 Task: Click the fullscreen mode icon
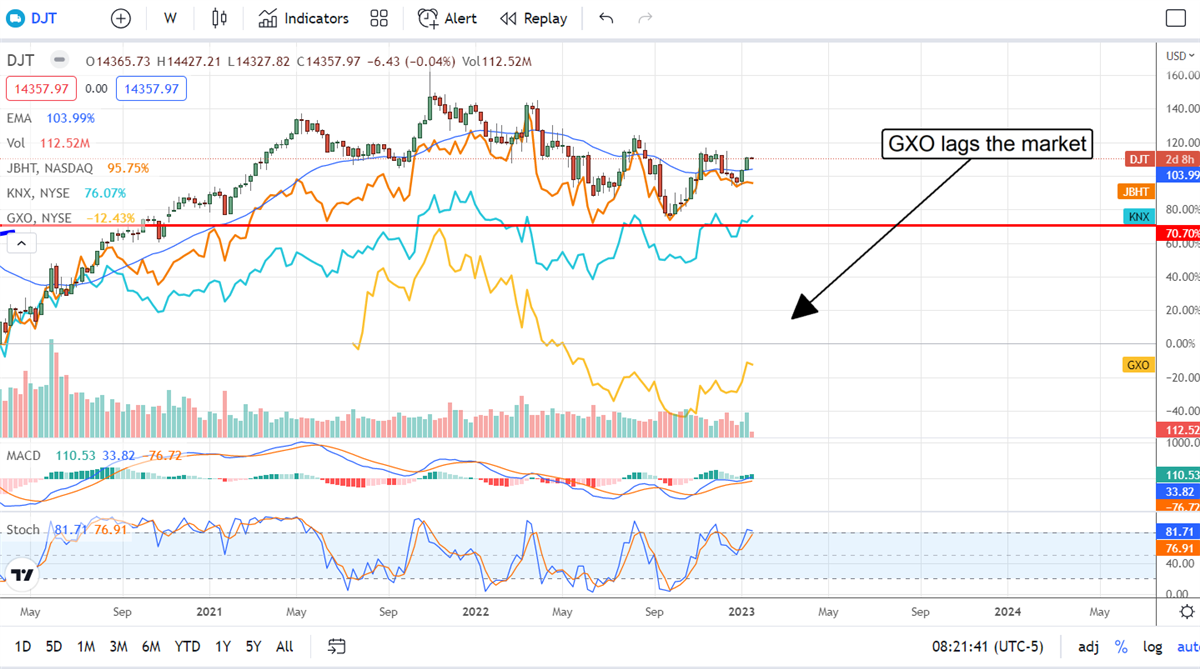1176,18
